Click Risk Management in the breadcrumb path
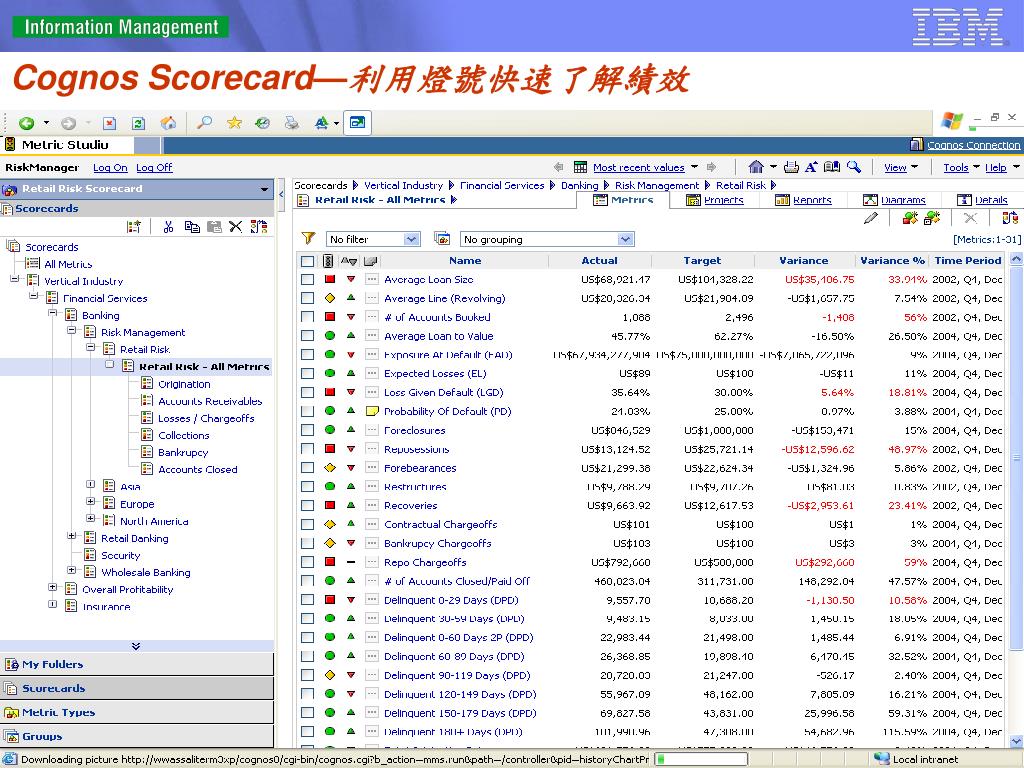 pyautogui.click(x=657, y=185)
